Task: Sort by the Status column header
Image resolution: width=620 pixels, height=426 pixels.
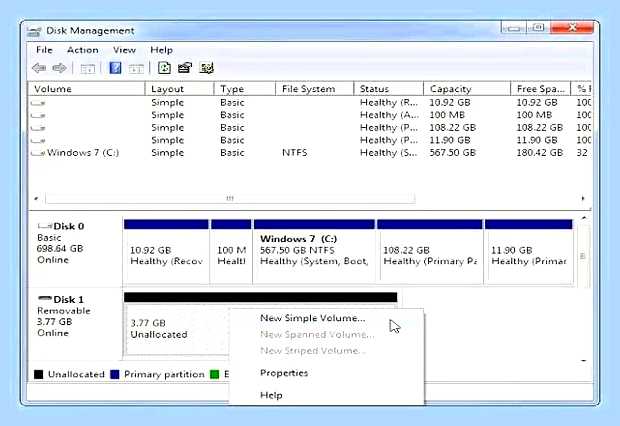Action: pyautogui.click(x=389, y=89)
